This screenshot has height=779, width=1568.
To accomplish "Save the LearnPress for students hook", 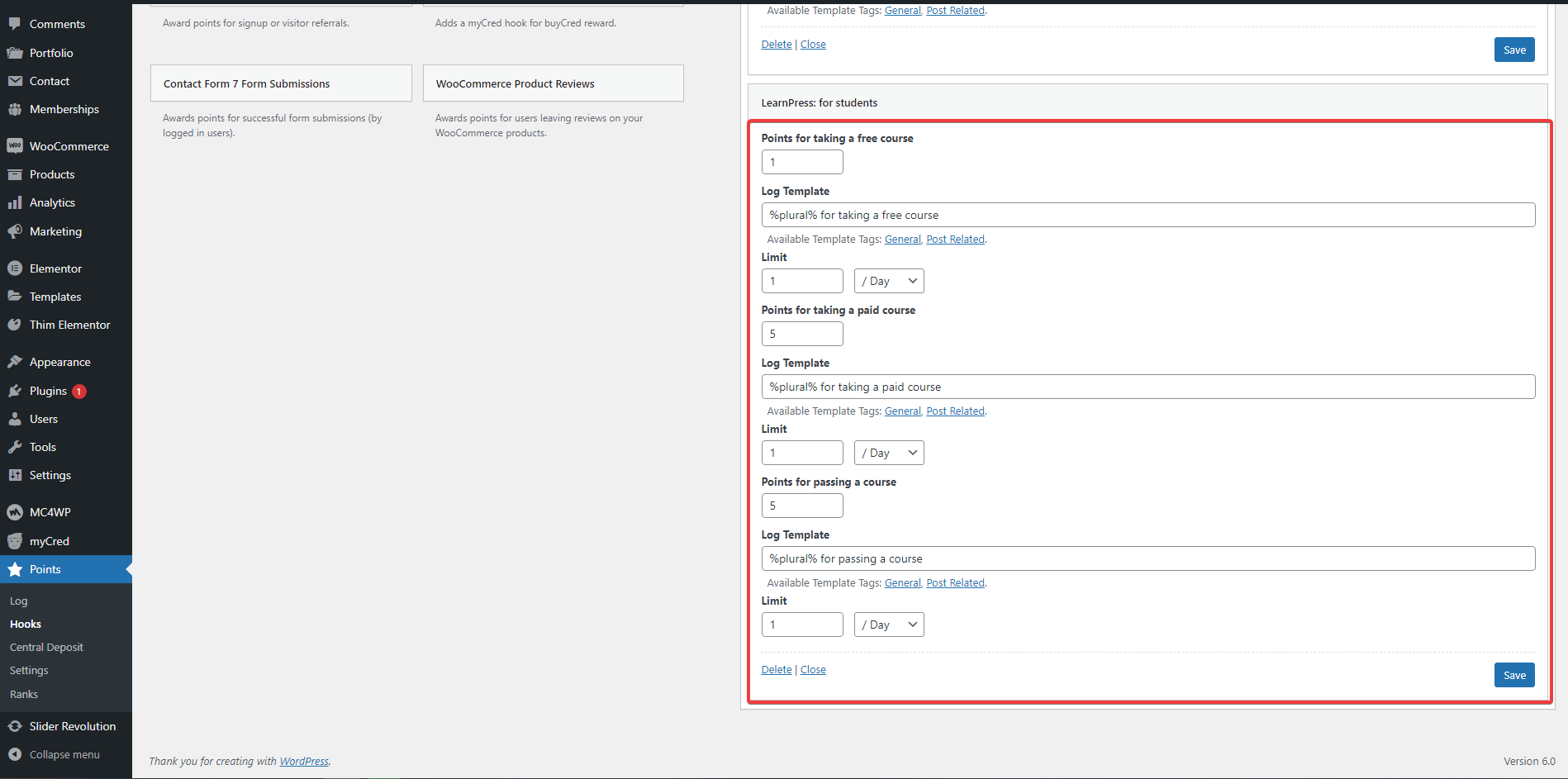I will (x=1514, y=675).
